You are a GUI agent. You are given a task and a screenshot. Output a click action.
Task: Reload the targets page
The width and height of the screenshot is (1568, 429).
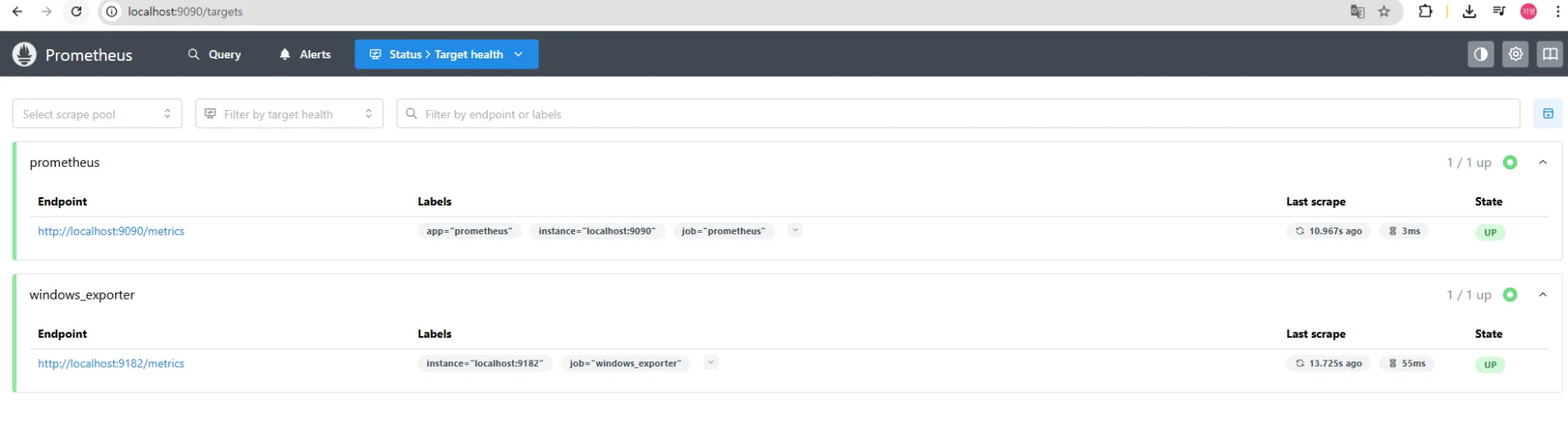click(76, 12)
